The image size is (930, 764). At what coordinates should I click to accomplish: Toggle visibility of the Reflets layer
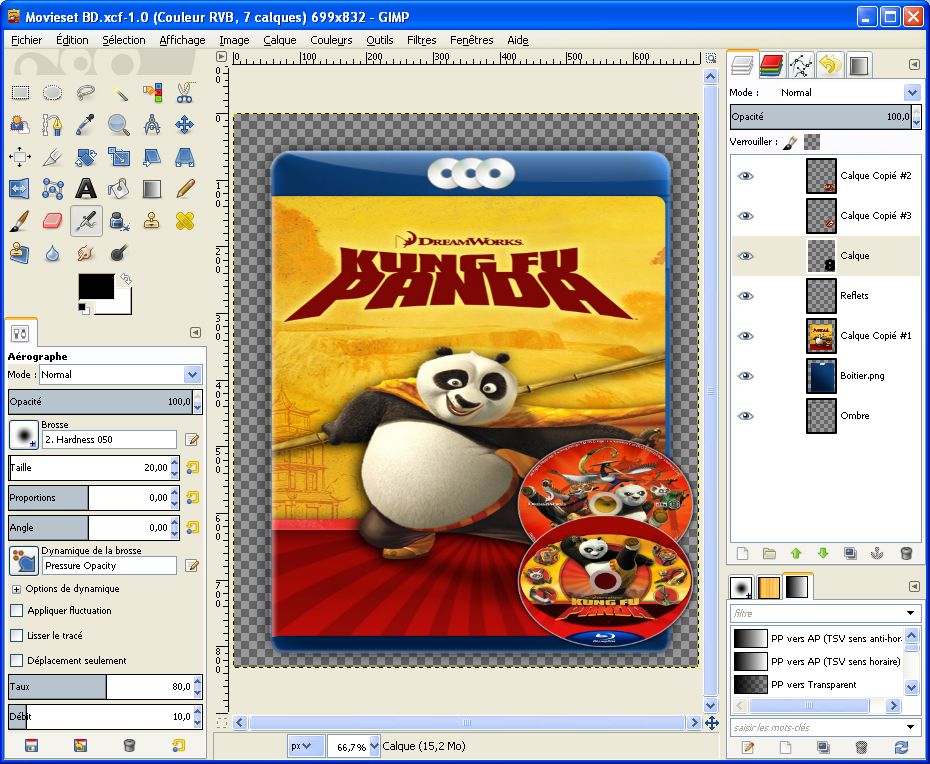click(x=746, y=296)
